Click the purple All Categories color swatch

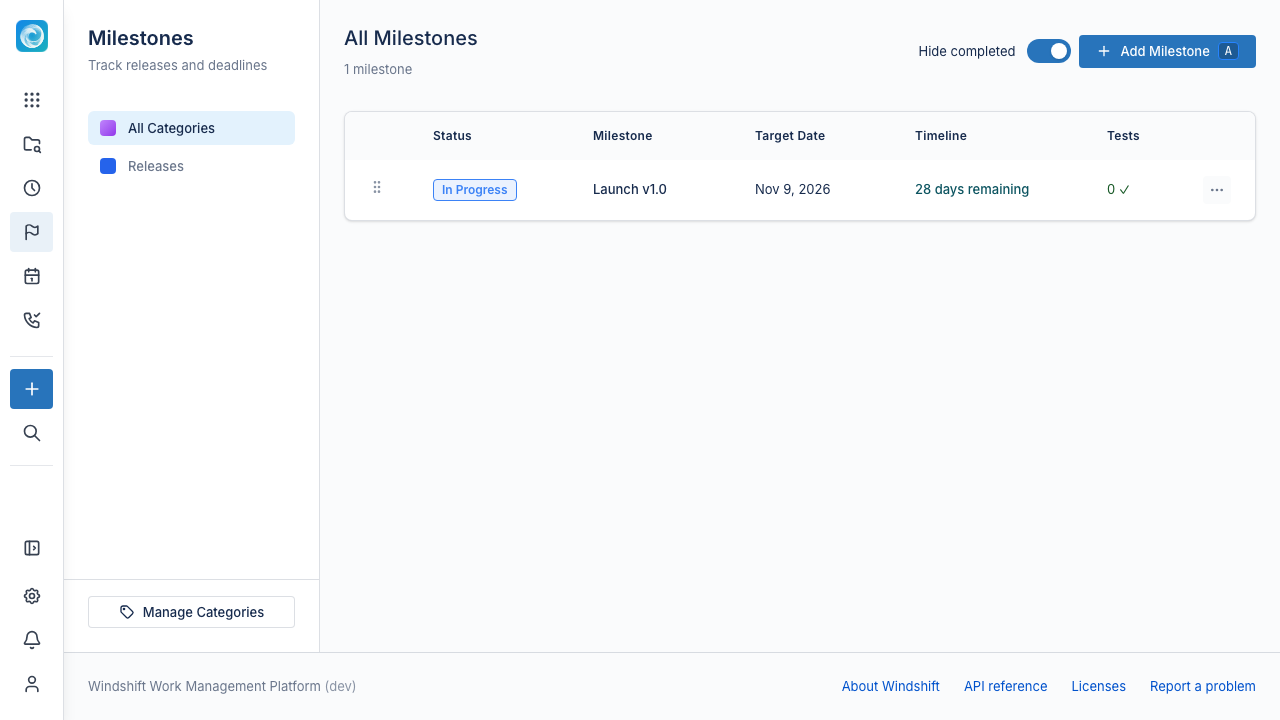(x=108, y=128)
